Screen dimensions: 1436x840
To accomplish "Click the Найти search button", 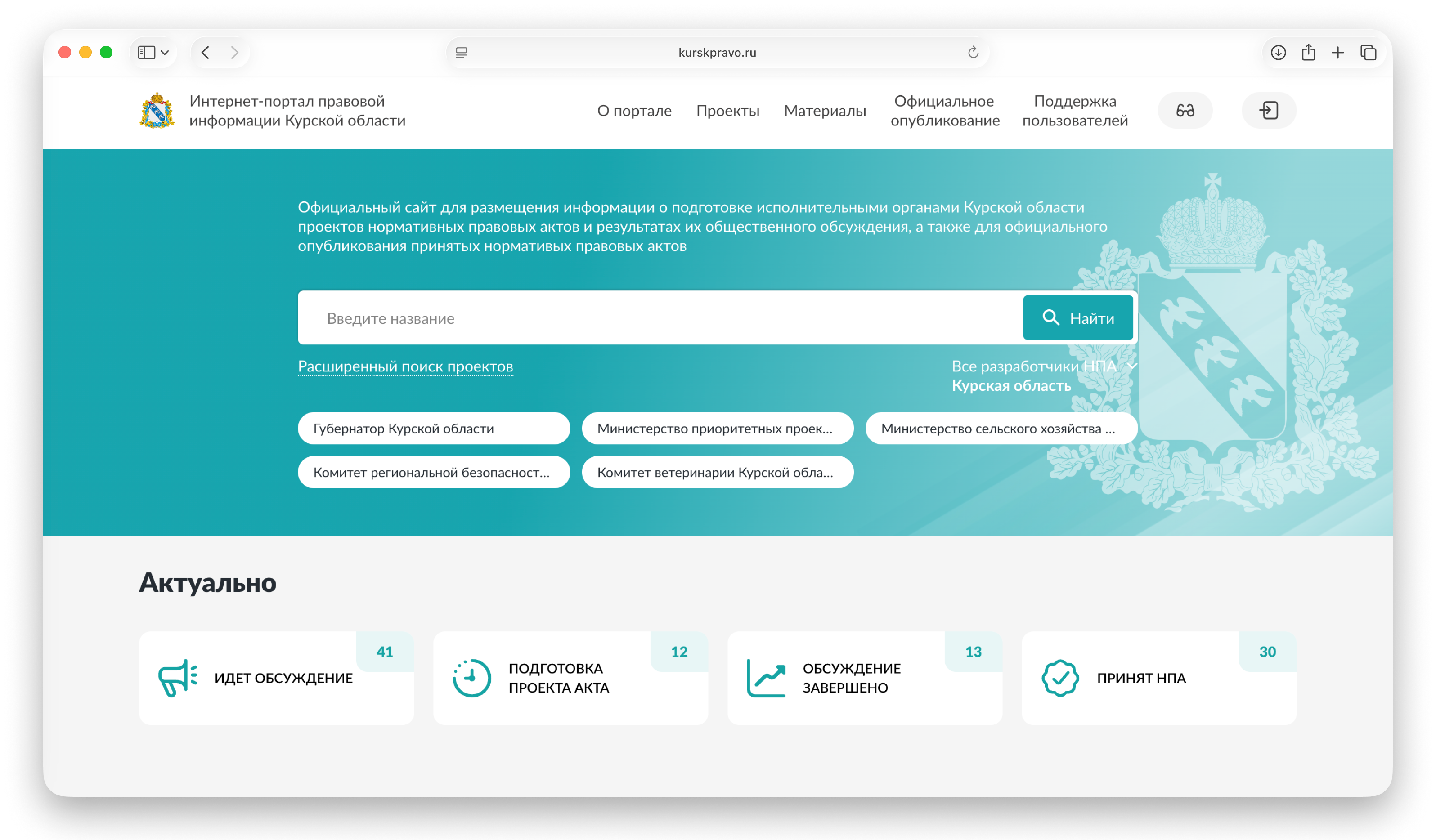I will point(1078,318).
